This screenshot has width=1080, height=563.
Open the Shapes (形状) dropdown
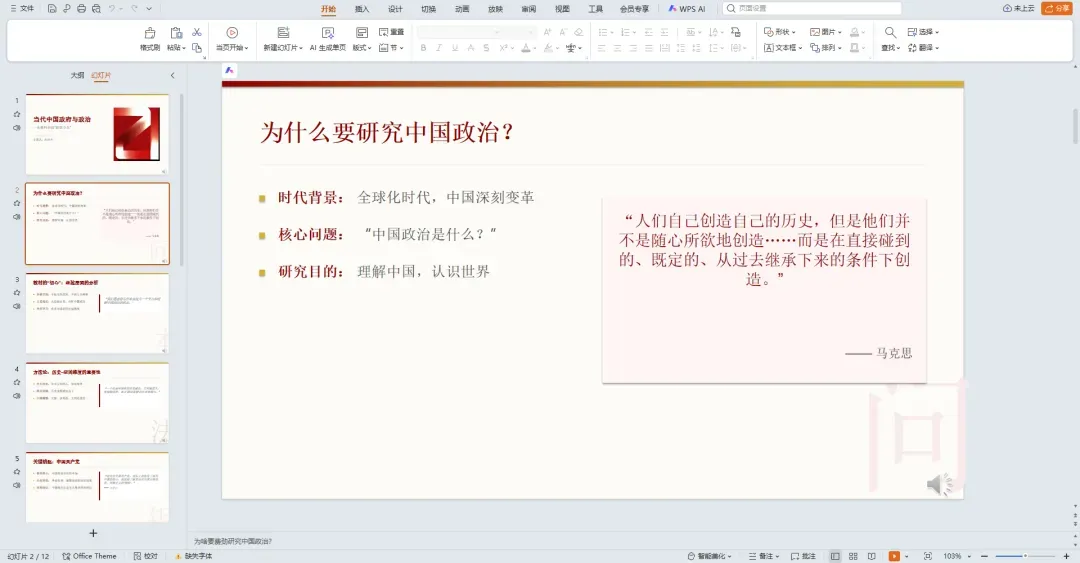click(x=780, y=32)
